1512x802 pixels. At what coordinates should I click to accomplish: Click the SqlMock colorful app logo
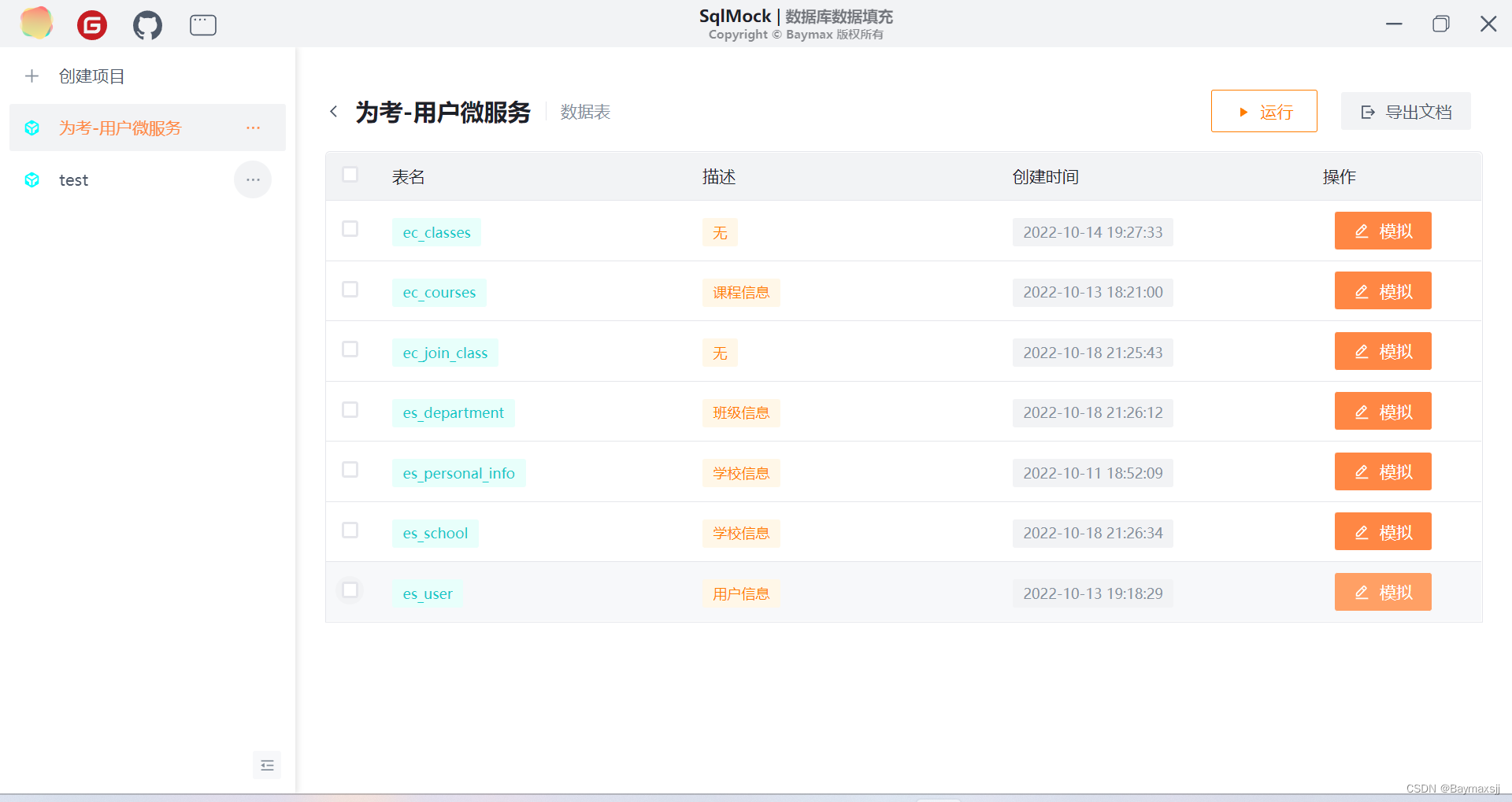pos(36,23)
